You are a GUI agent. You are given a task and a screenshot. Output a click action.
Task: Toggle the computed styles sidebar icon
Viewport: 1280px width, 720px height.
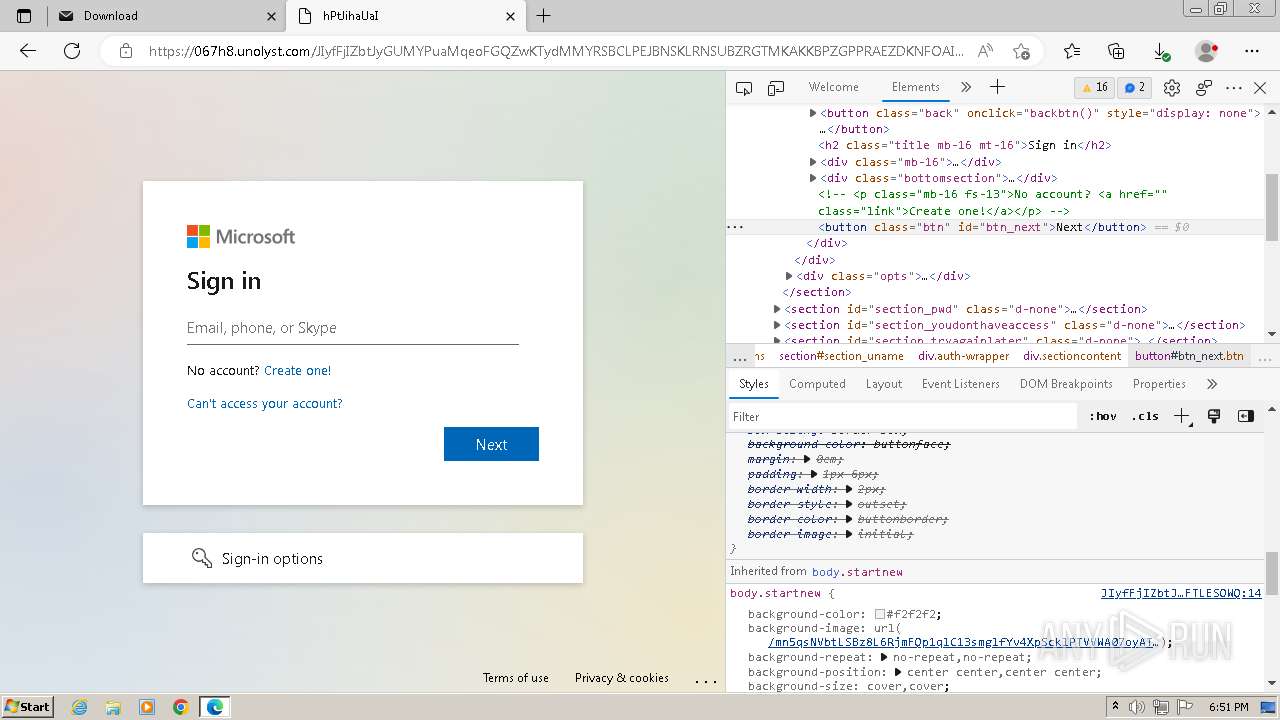(x=1246, y=416)
